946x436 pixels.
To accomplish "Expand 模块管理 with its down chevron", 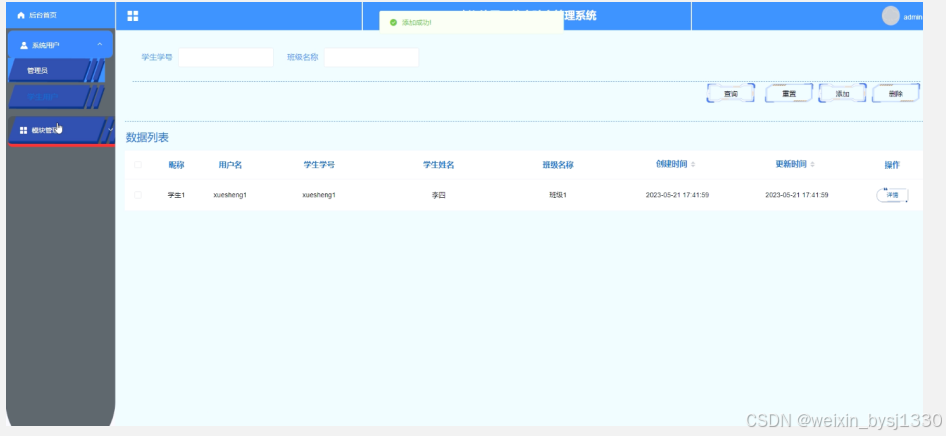I will click(110, 129).
